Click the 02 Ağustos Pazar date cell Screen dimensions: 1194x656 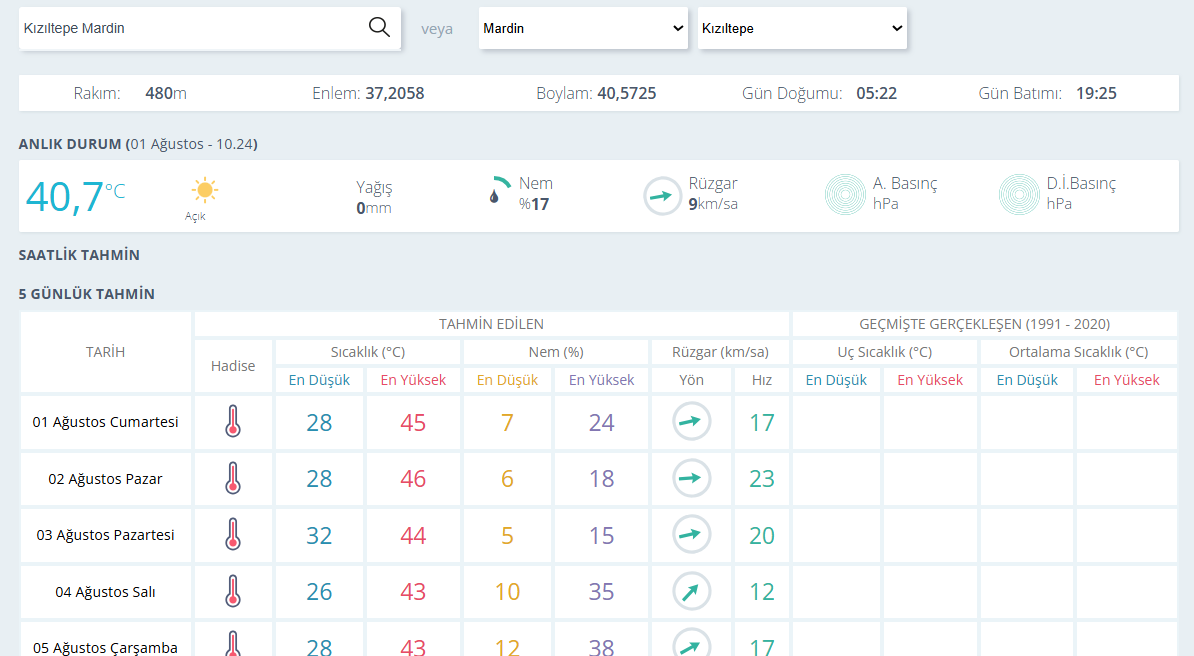pyautogui.click(x=105, y=478)
